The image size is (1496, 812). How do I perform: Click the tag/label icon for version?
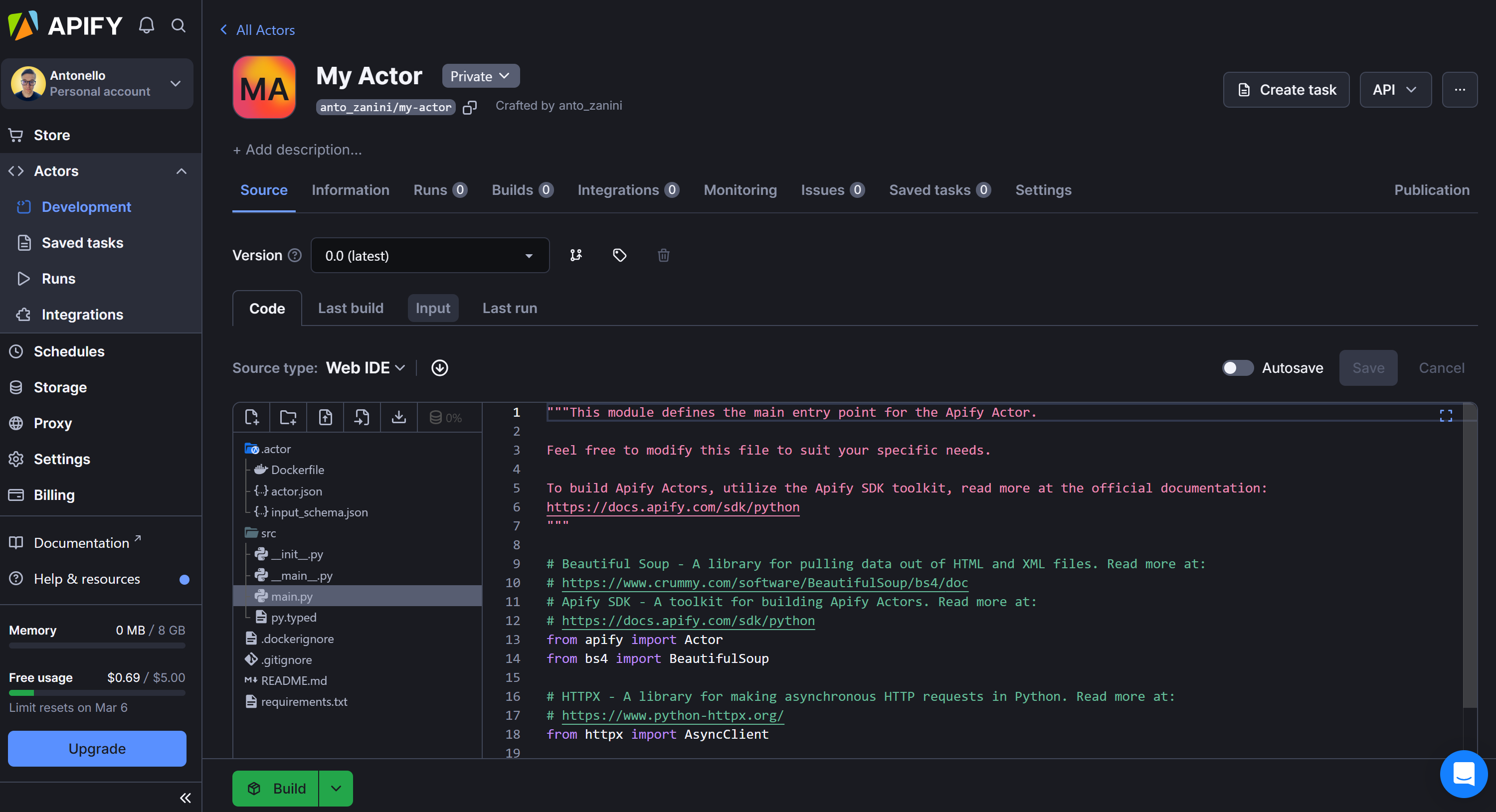[x=619, y=255]
